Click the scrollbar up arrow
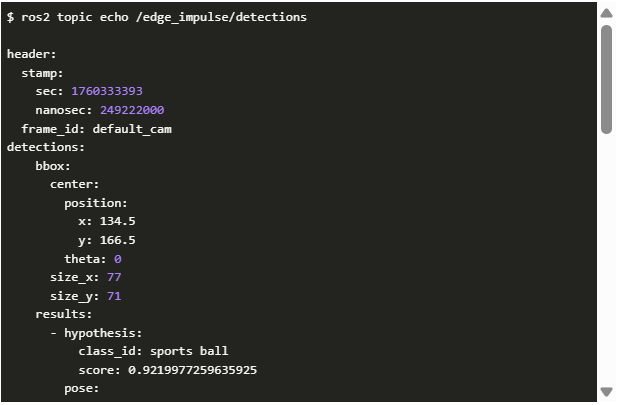The width and height of the screenshot is (621, 405). [x=606, y=13]
